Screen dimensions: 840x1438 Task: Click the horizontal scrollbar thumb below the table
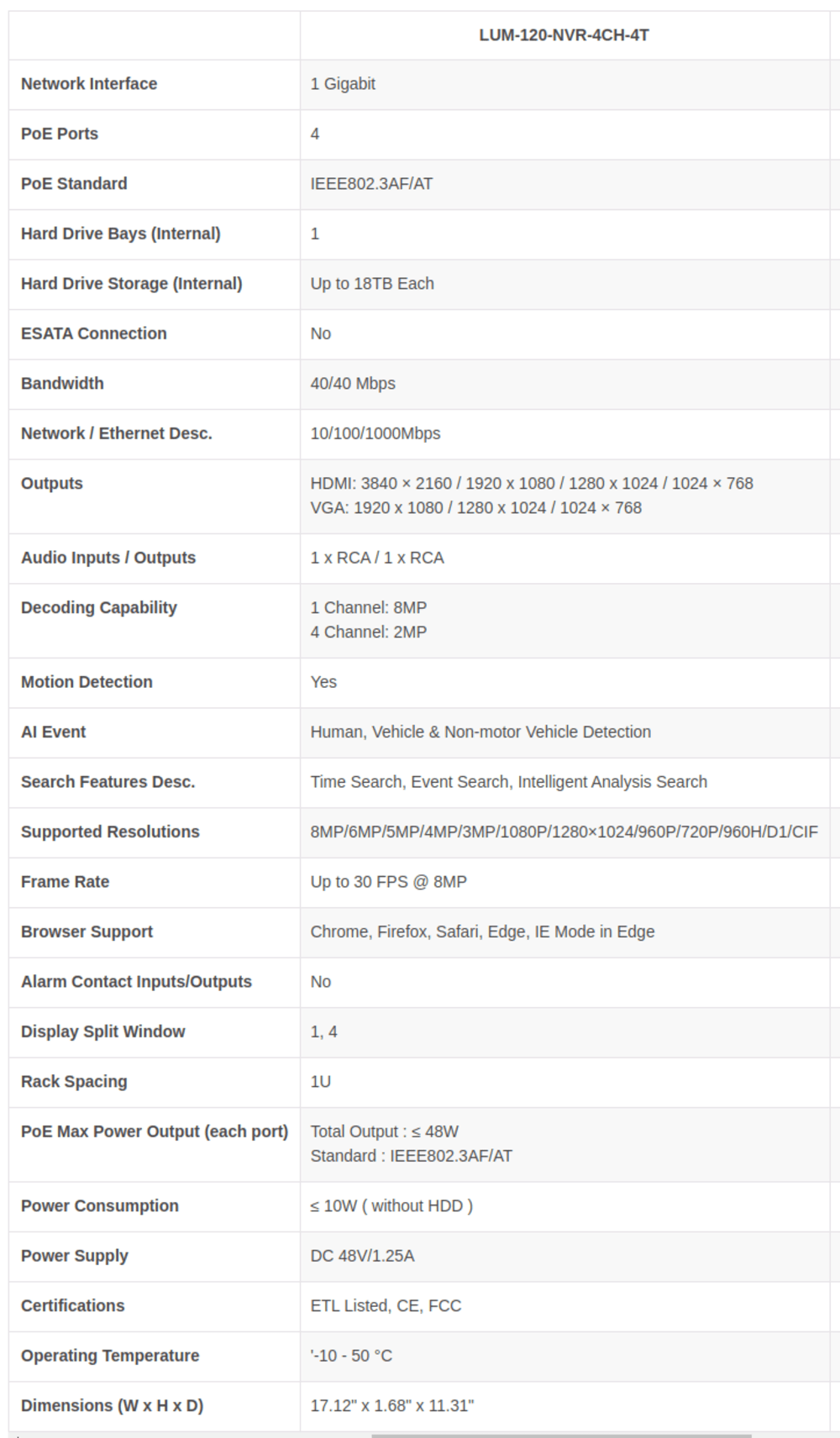561,1435
